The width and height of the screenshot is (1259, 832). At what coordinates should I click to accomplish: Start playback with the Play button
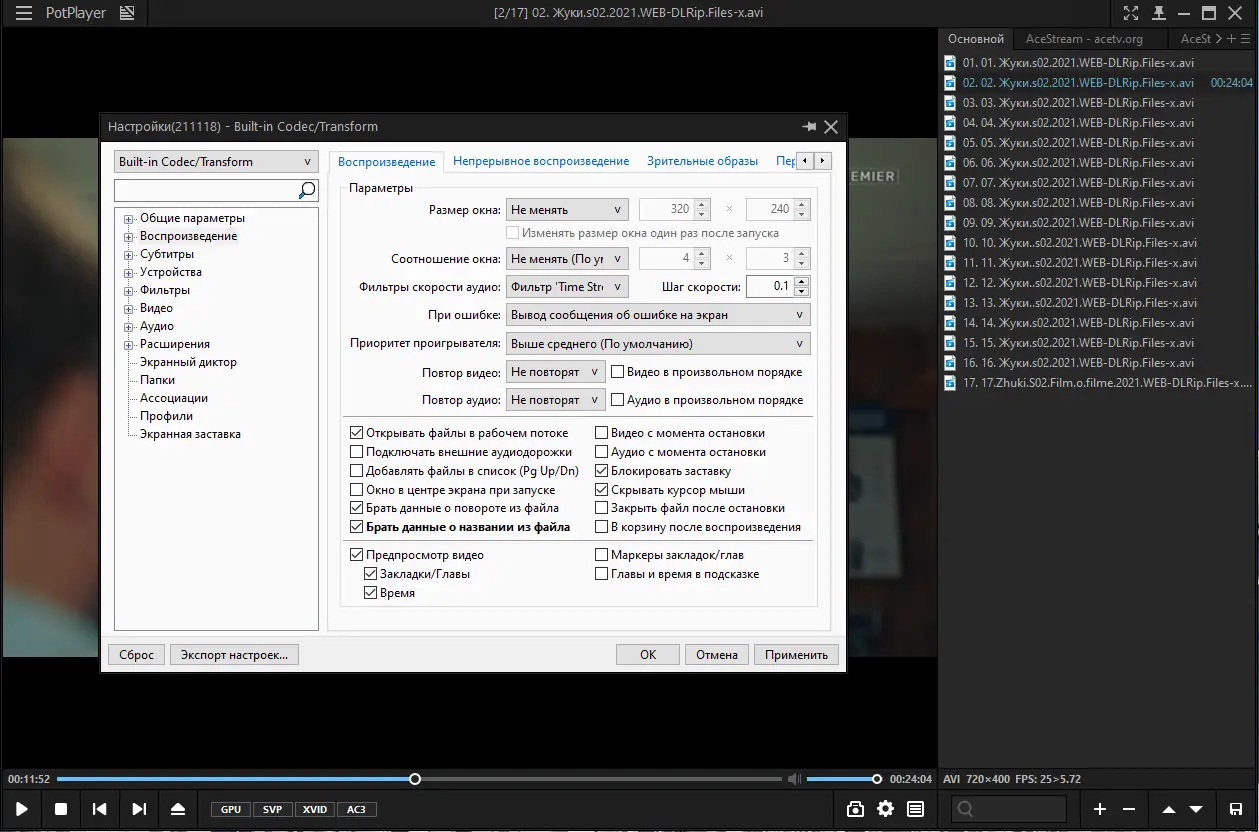22,809
